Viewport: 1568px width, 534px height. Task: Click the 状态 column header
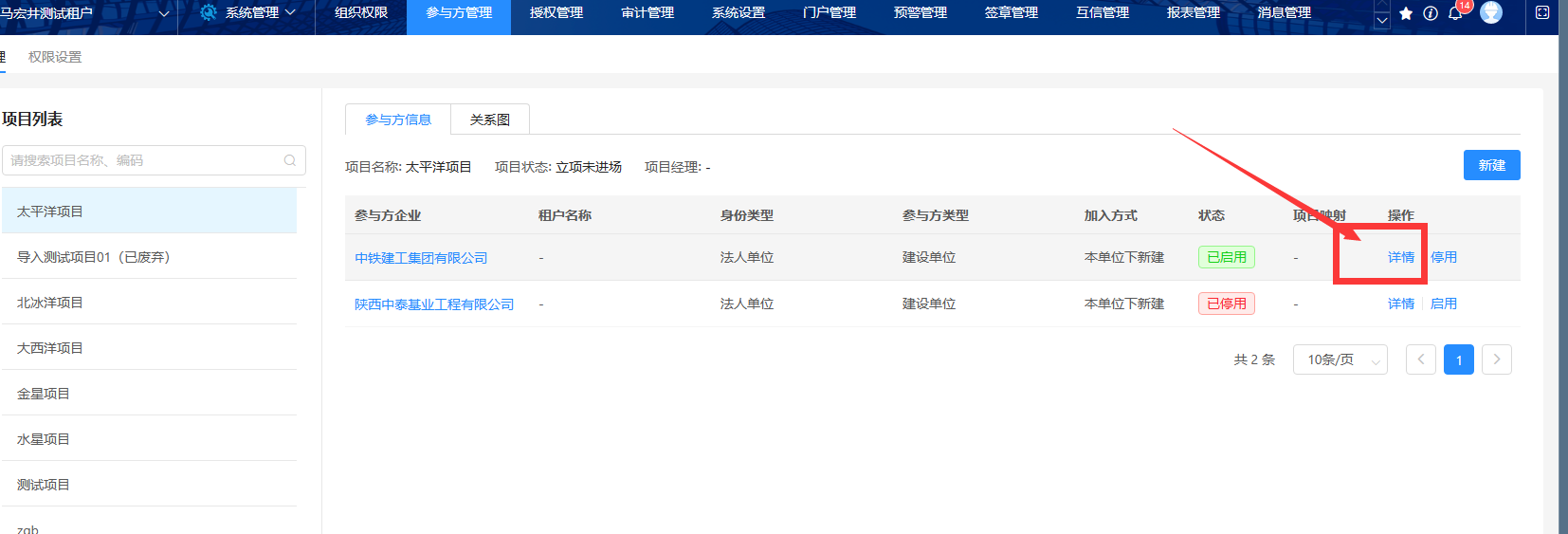(1212, 215)
